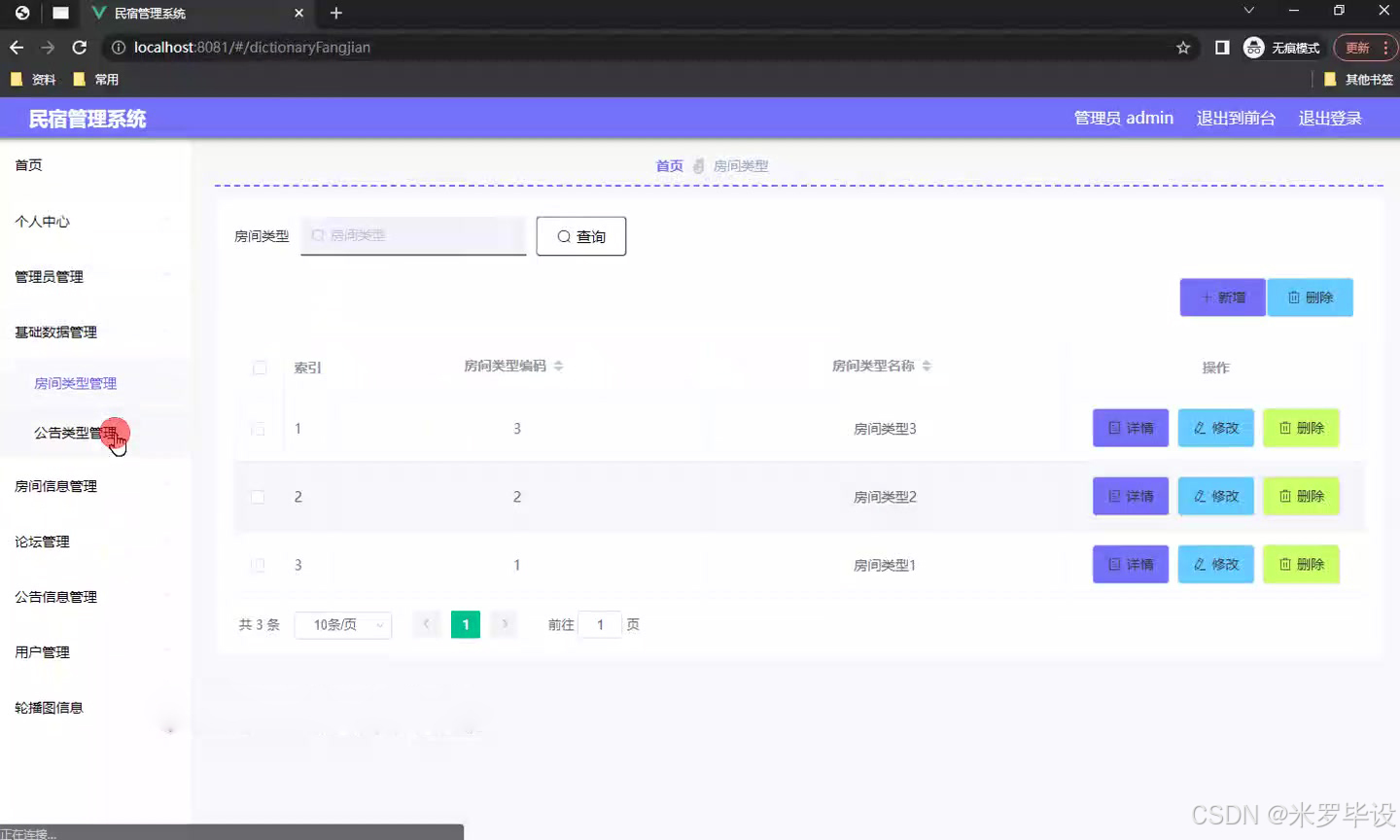The width and height of the screenshot is (1400, 840).
Task: Check the row for 房间类型2
Action: click(258, 497)
